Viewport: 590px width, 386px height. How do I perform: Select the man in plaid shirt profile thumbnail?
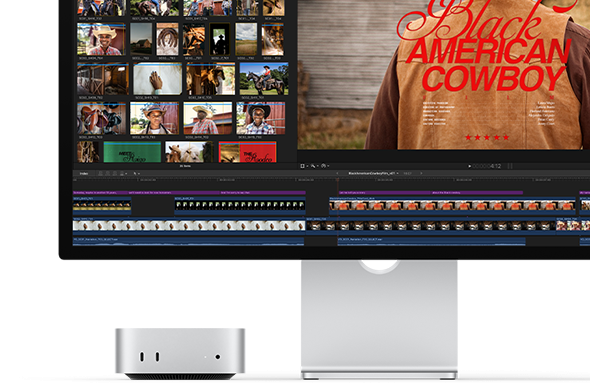point(208,118)
